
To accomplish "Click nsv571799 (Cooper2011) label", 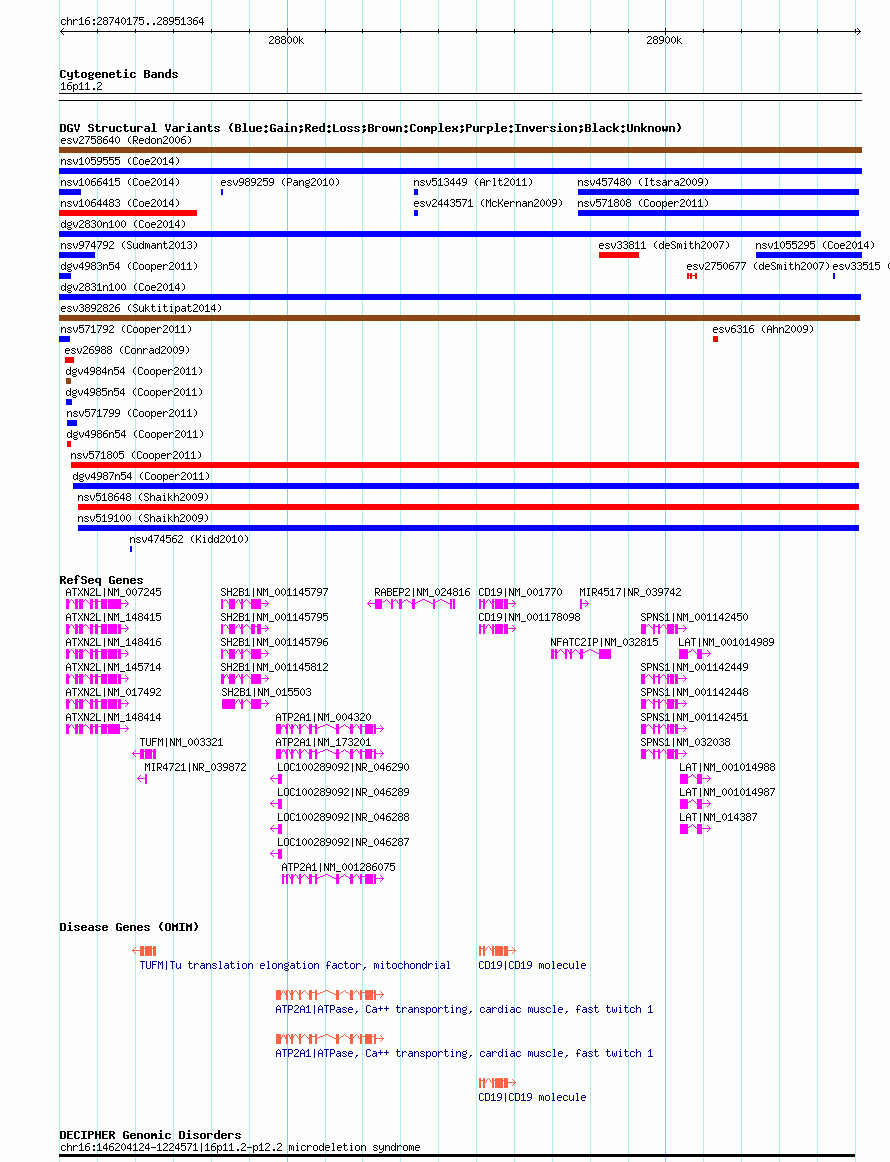I will pos(132,413).
